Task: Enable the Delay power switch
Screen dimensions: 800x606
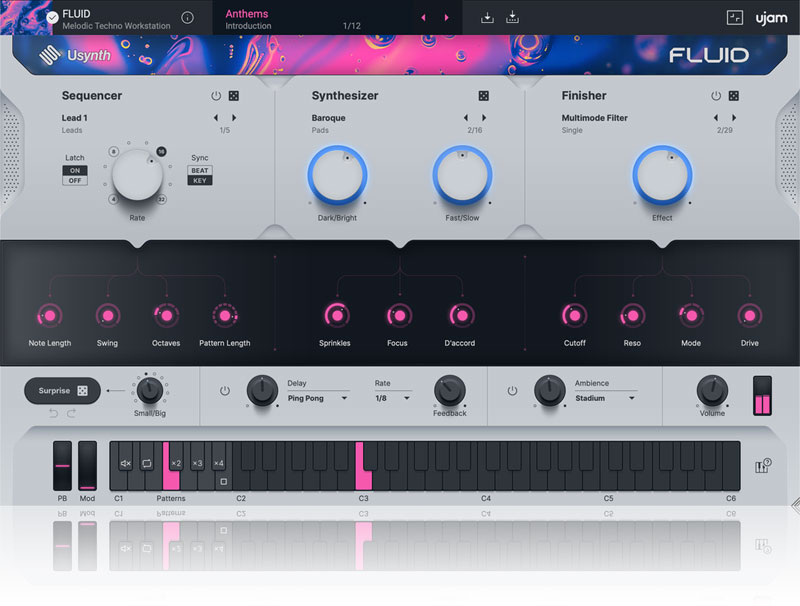Action: 224,390
